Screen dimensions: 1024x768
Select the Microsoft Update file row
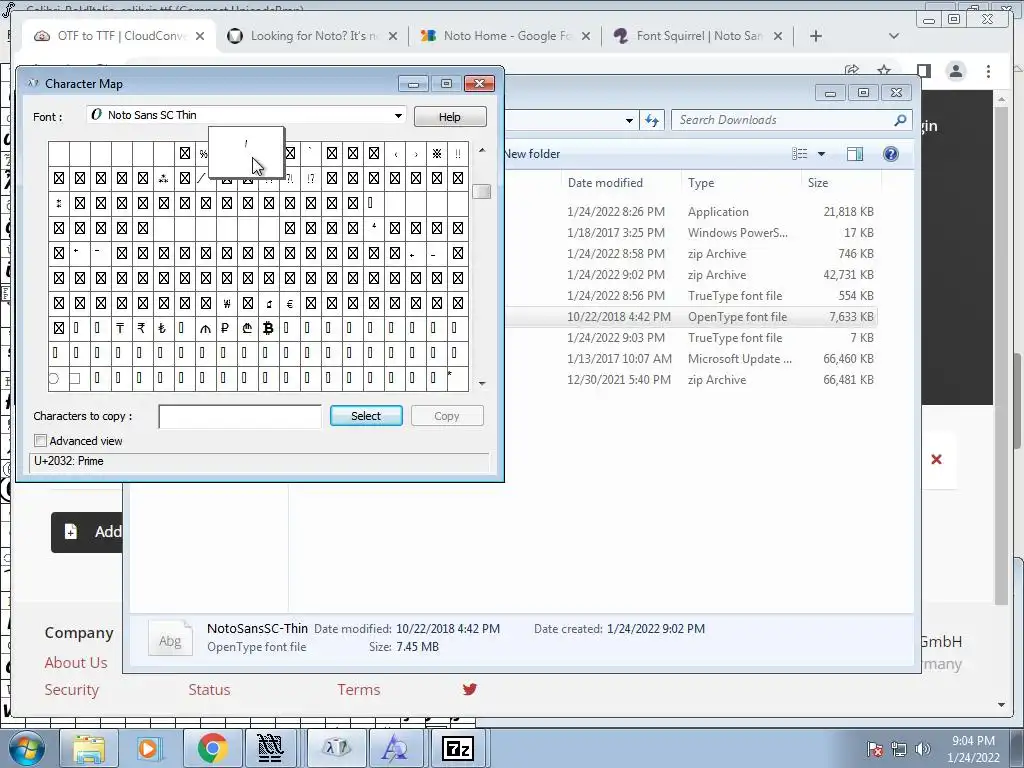pyautogui.click(x=692, y=359)
